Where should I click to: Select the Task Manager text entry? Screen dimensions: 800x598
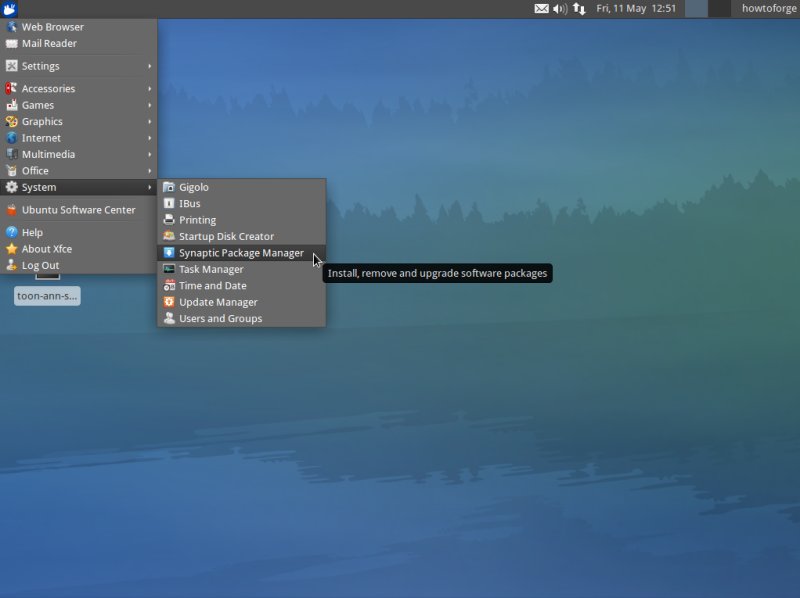211,269
